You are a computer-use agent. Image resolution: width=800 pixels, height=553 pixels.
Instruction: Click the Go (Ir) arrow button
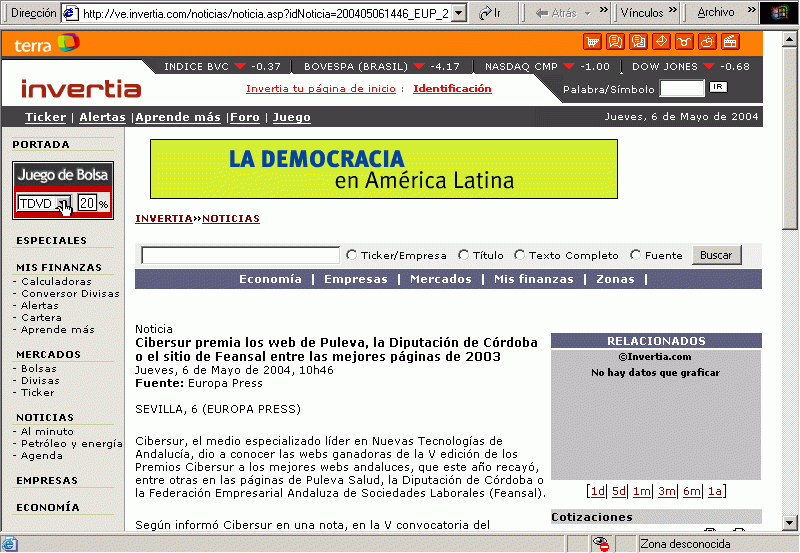tap(490, 13)
